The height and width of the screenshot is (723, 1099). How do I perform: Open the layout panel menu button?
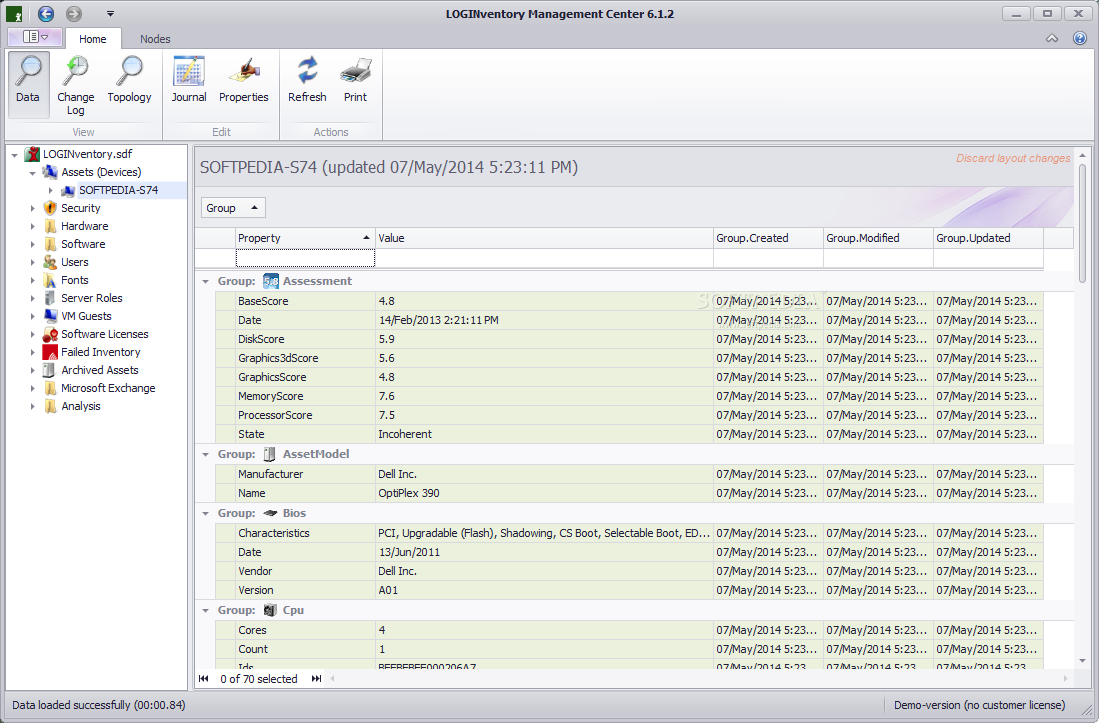click(x=34, y=37)
